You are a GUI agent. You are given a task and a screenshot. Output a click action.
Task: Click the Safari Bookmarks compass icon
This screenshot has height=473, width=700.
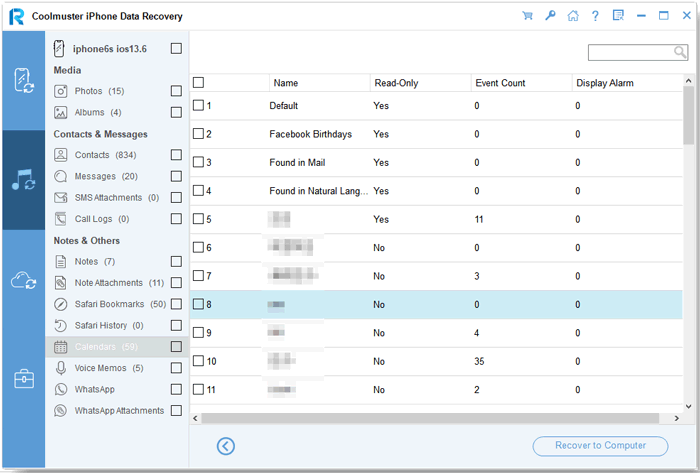click(x=60, y=304)
